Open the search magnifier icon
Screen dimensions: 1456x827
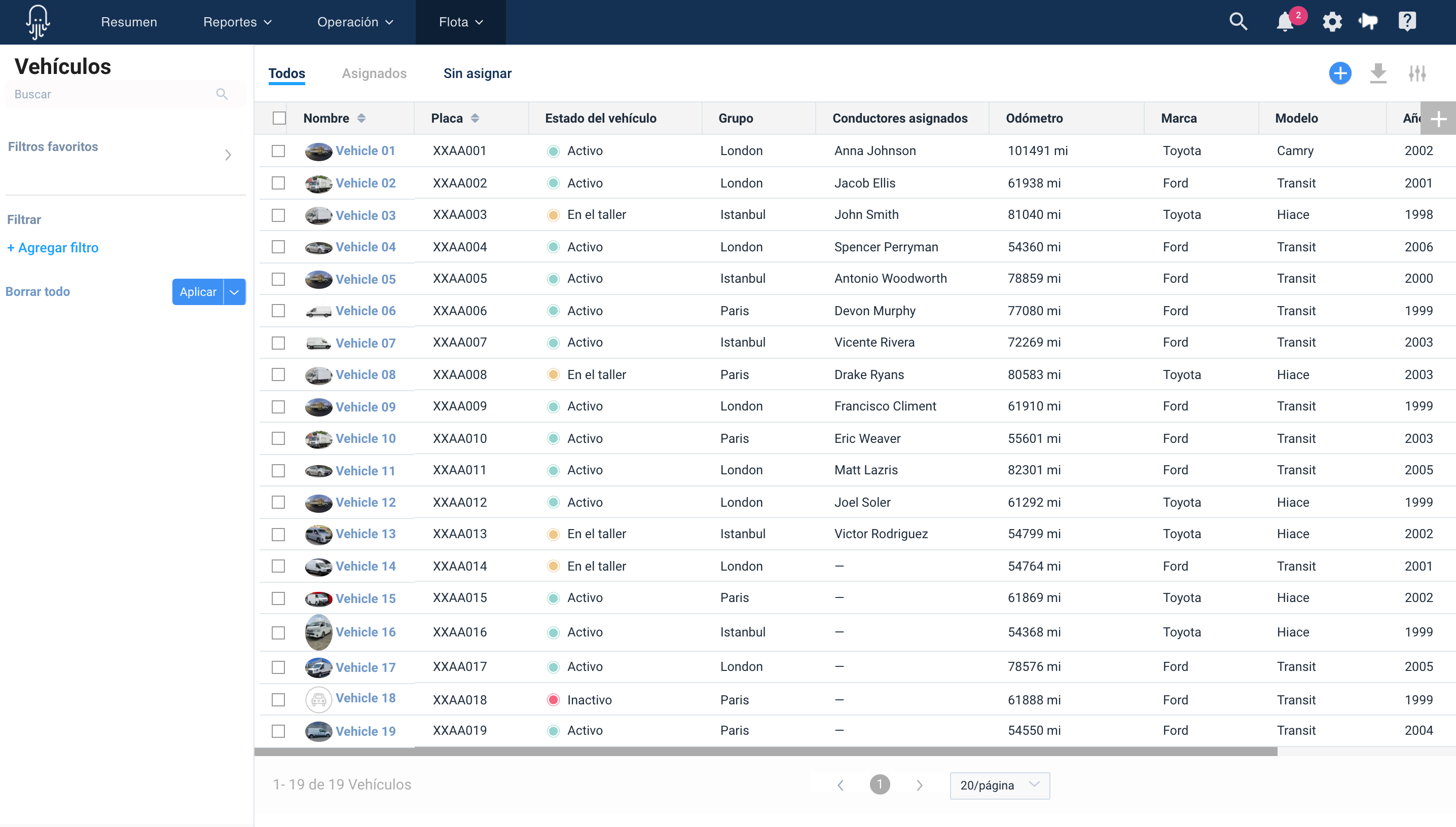click(x=1239, y=22)
